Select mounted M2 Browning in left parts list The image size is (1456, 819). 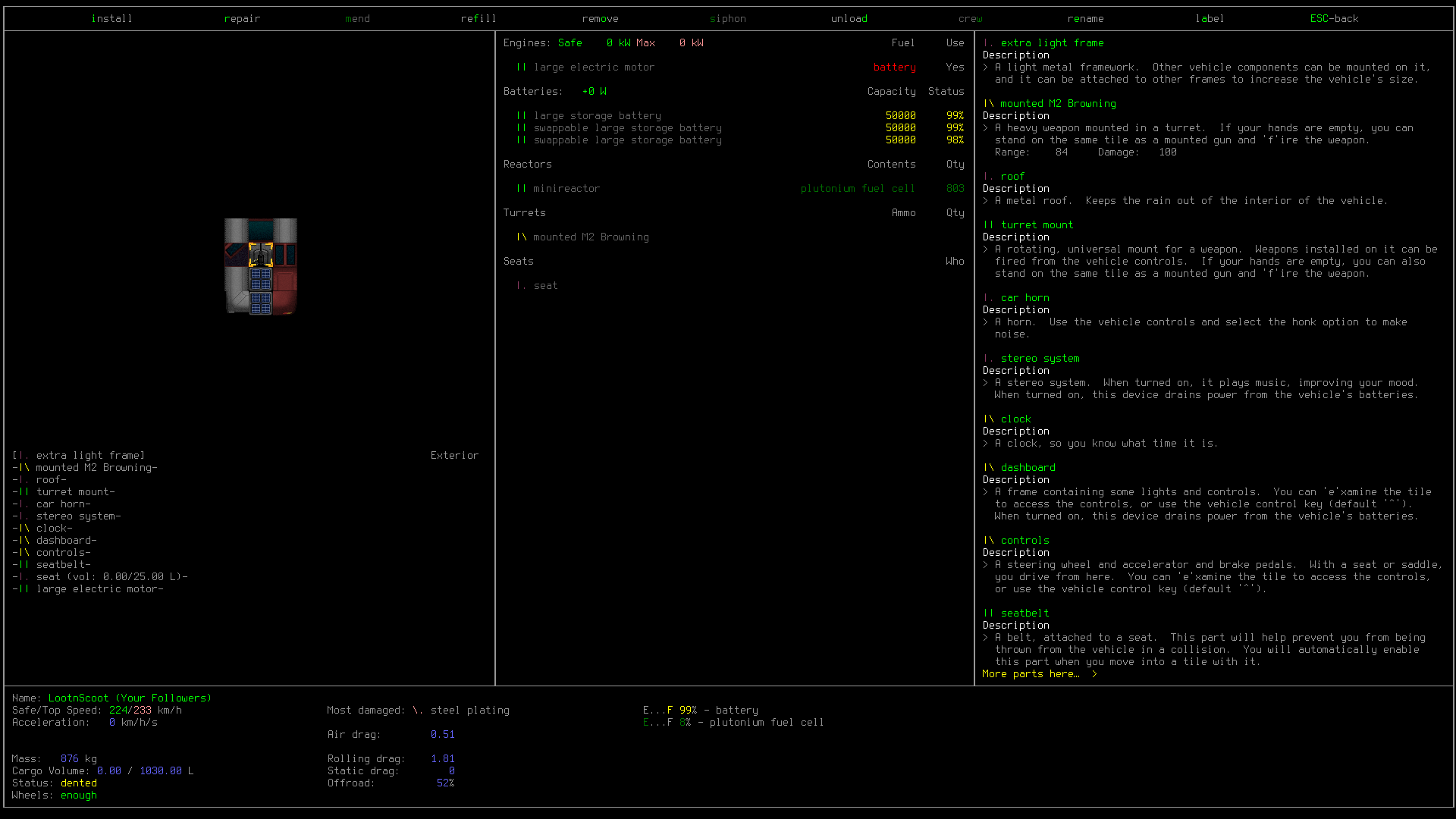[85, 468]
